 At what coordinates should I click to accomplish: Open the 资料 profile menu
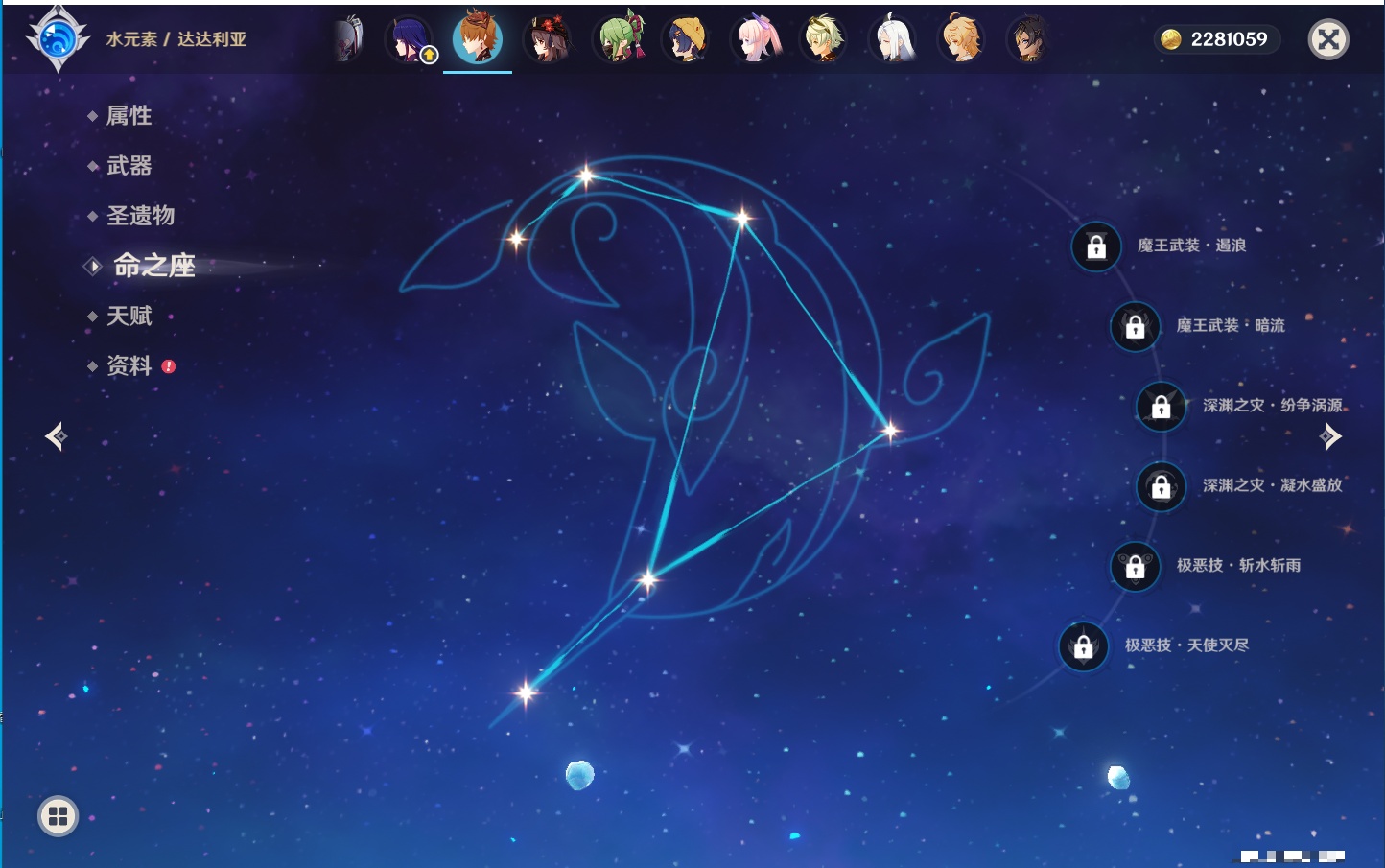click(x=129, y=365)
